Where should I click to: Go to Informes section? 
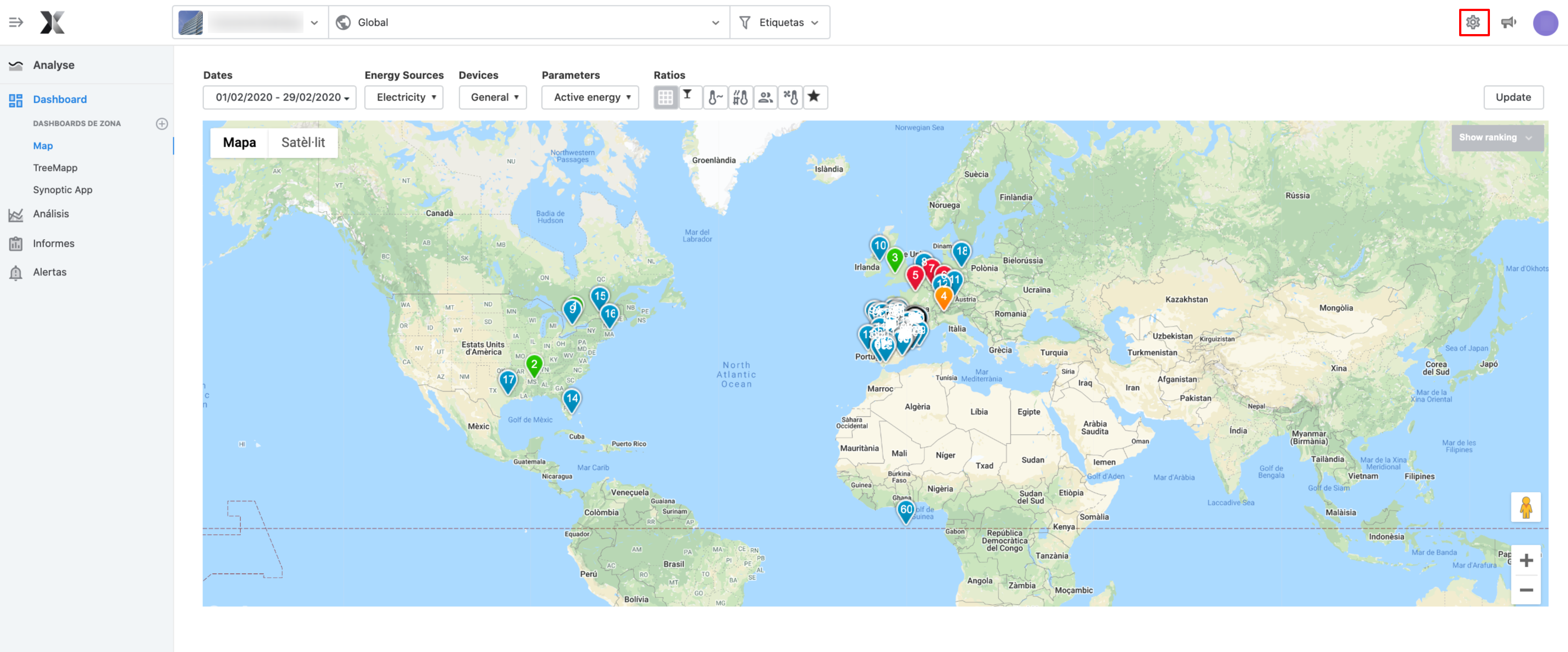point(53,244)
